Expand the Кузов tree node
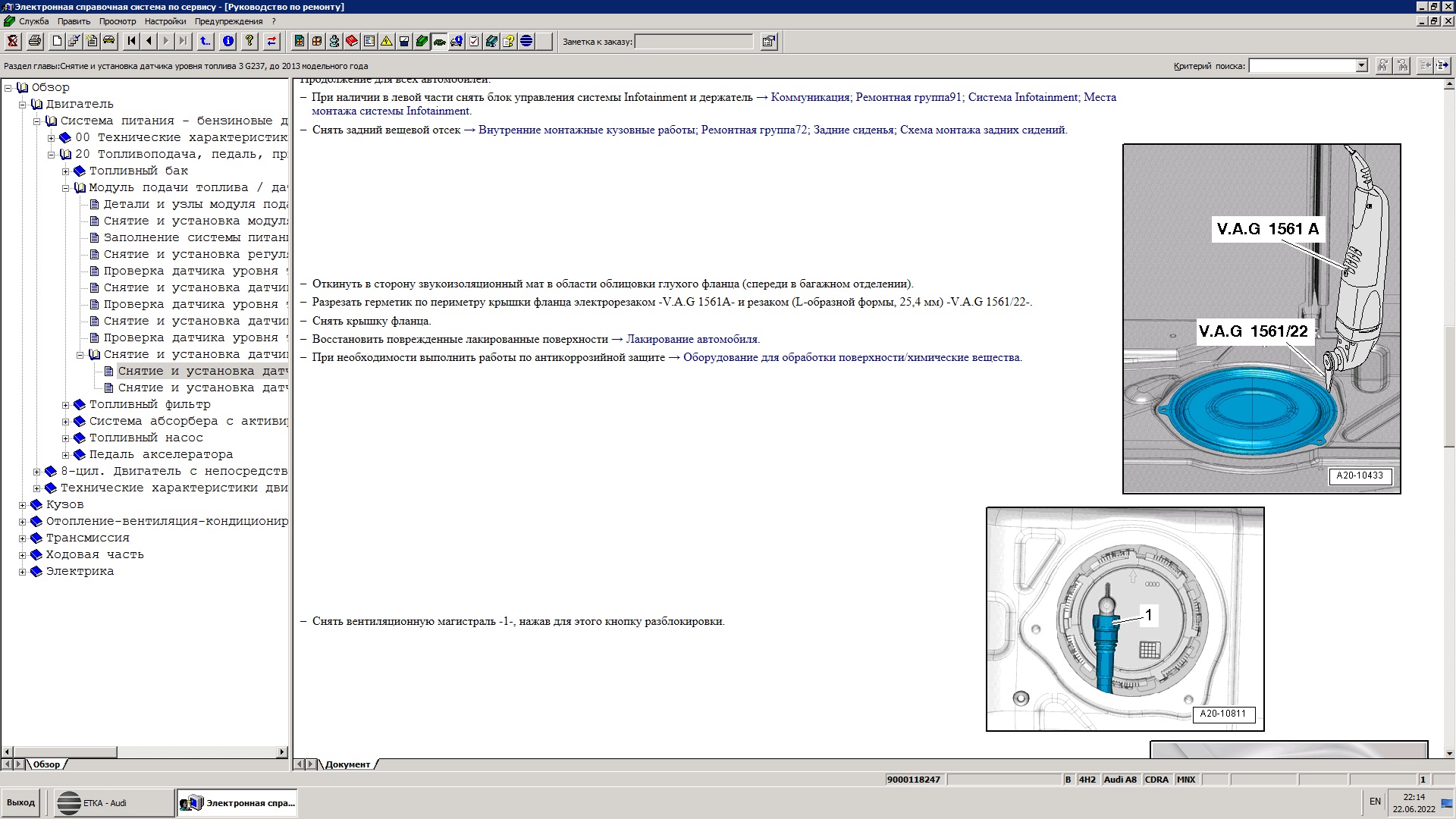This screenshot has width=1456, height=819. [23, 505]
